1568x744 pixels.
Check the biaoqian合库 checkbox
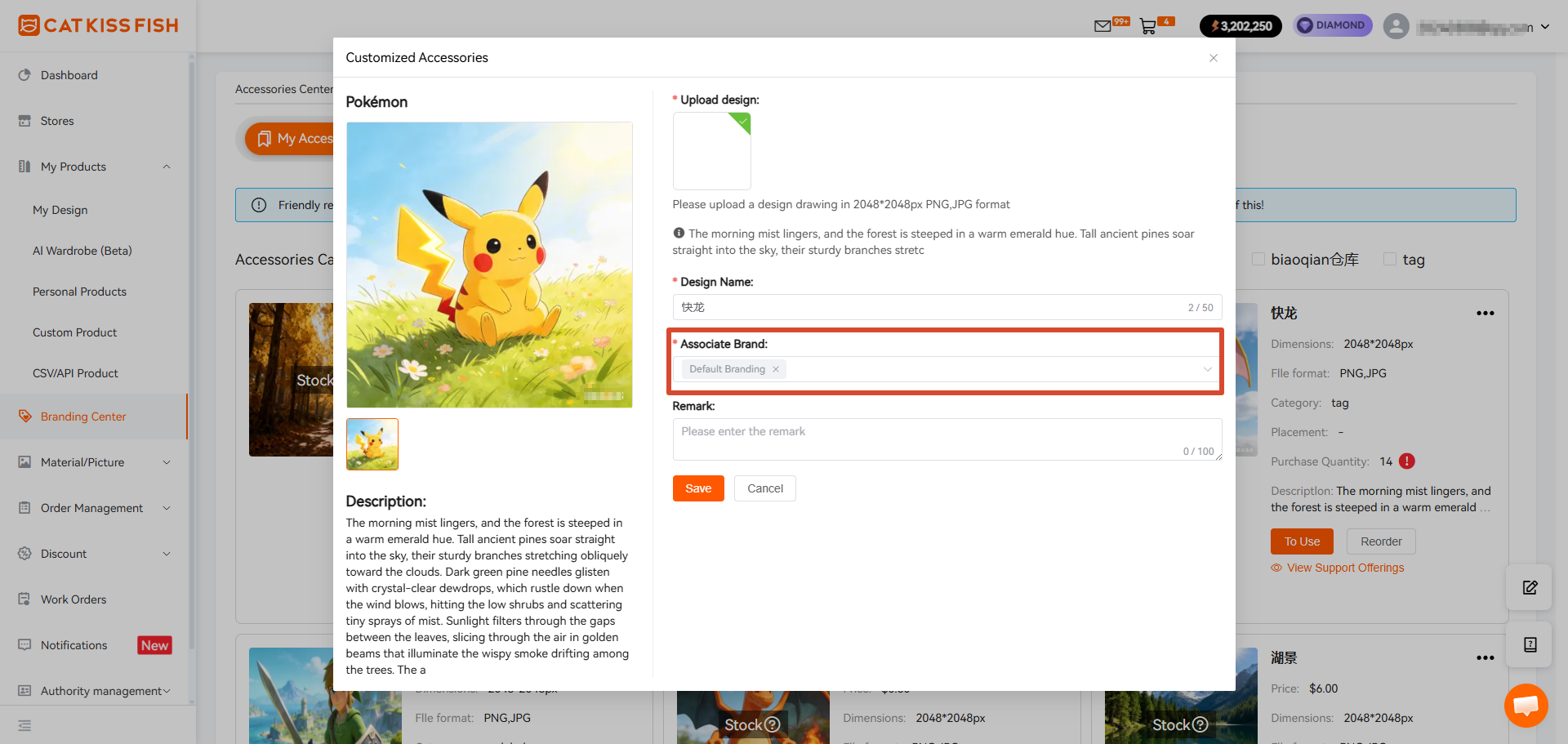(1258, 260)
